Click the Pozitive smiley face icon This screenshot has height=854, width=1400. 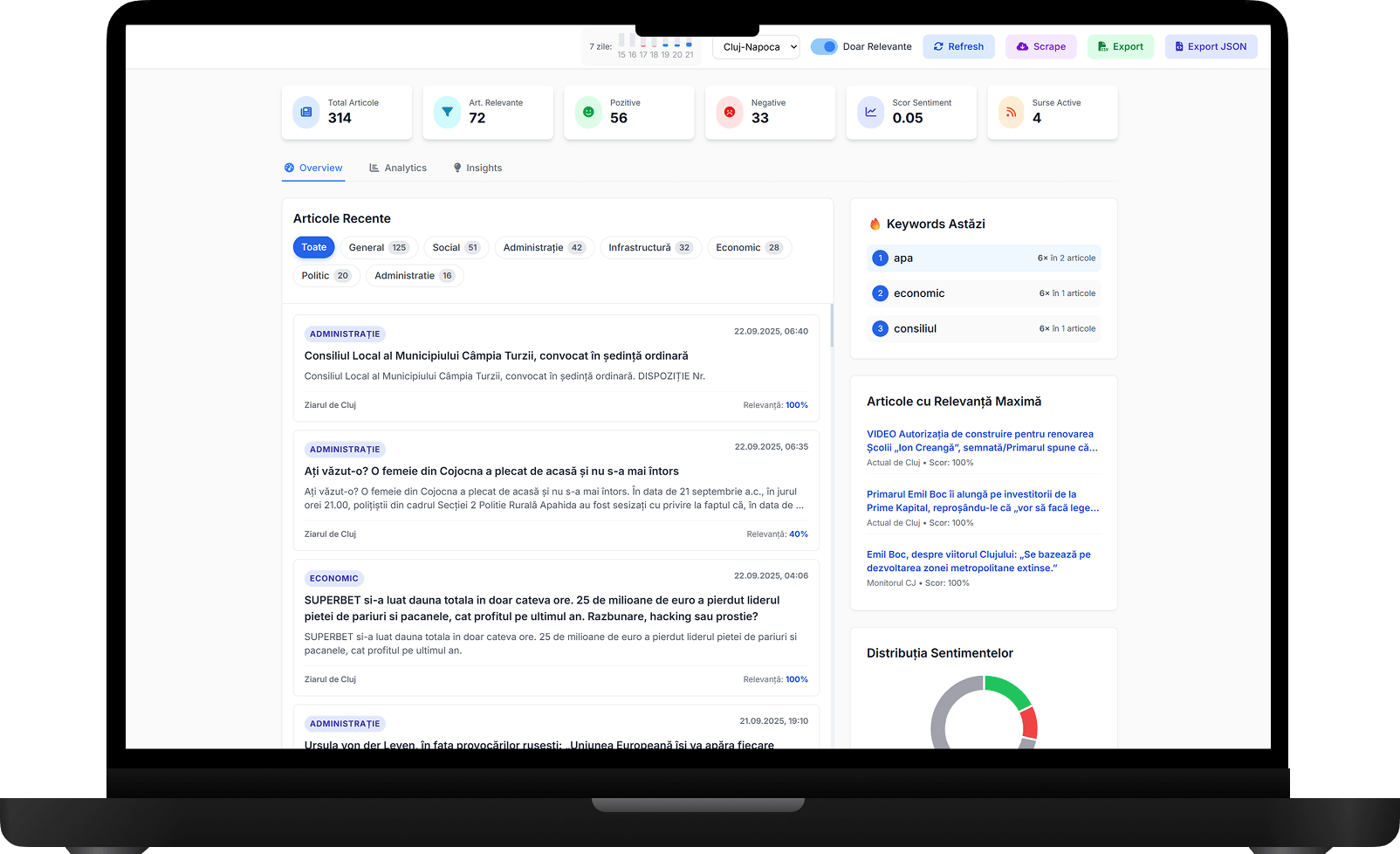pos(588,112)
